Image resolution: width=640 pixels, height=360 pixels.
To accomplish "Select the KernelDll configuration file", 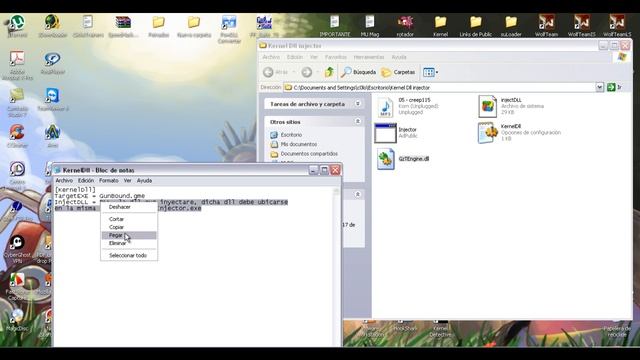I will point(519,133).
